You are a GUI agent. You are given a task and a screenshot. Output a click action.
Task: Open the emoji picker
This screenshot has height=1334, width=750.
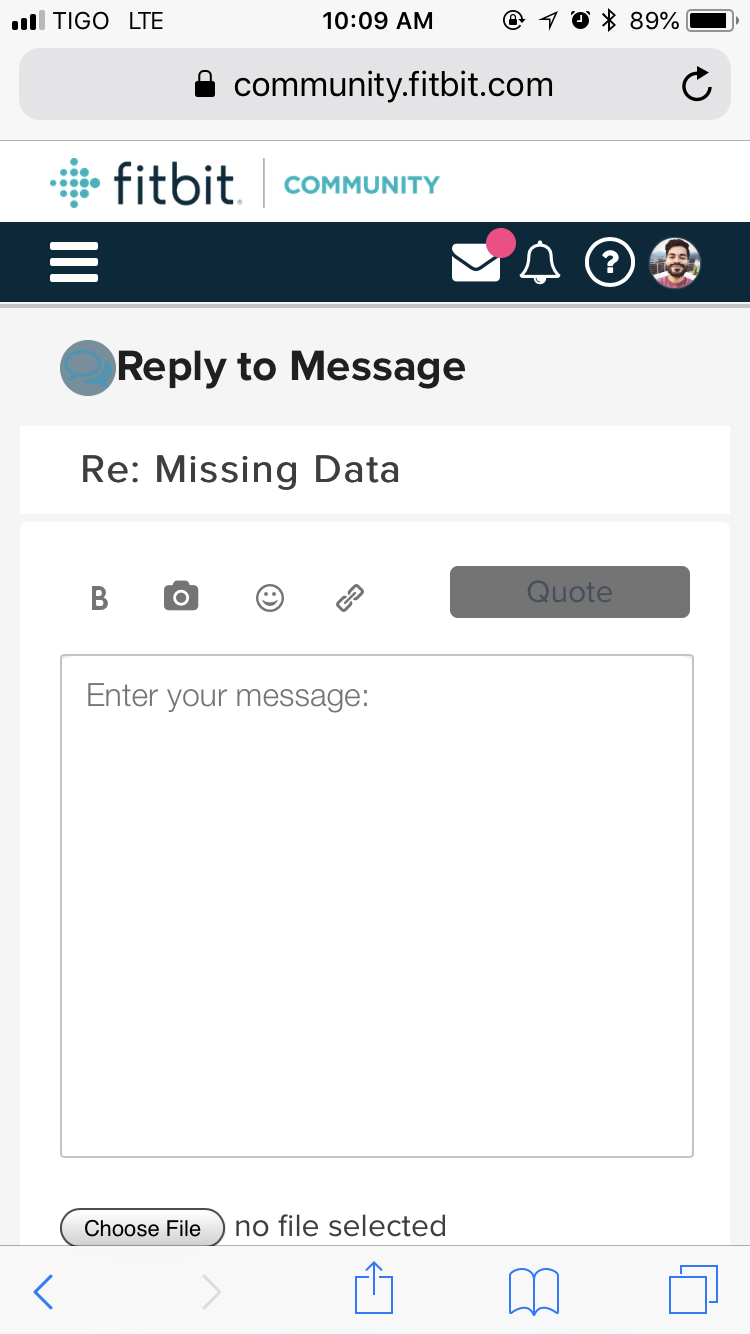[269, 597]
